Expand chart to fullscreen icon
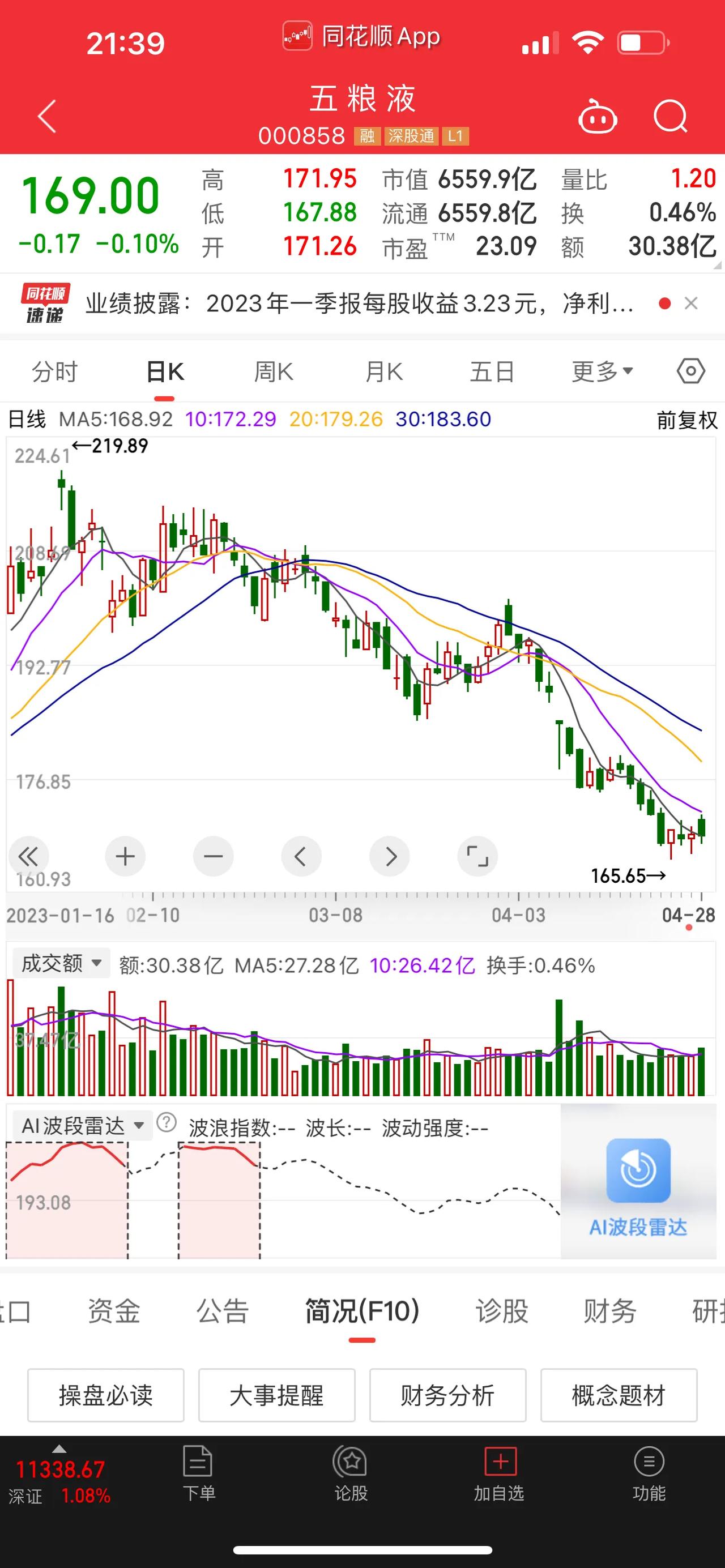 (x=477, y=856)
